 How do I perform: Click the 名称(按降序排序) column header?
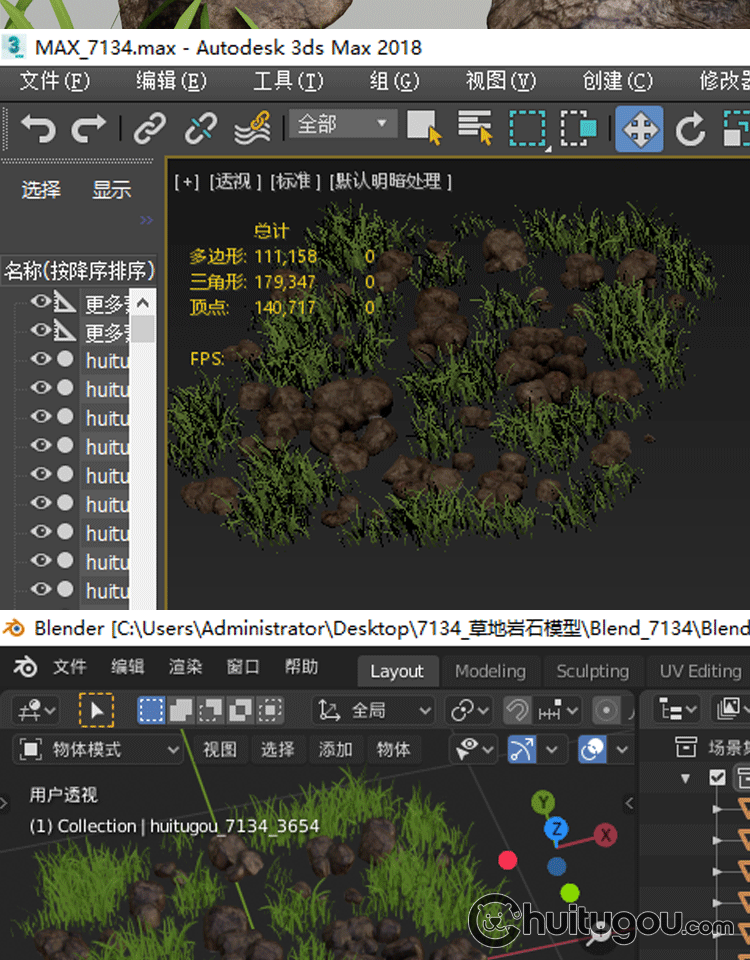(79, 270)
